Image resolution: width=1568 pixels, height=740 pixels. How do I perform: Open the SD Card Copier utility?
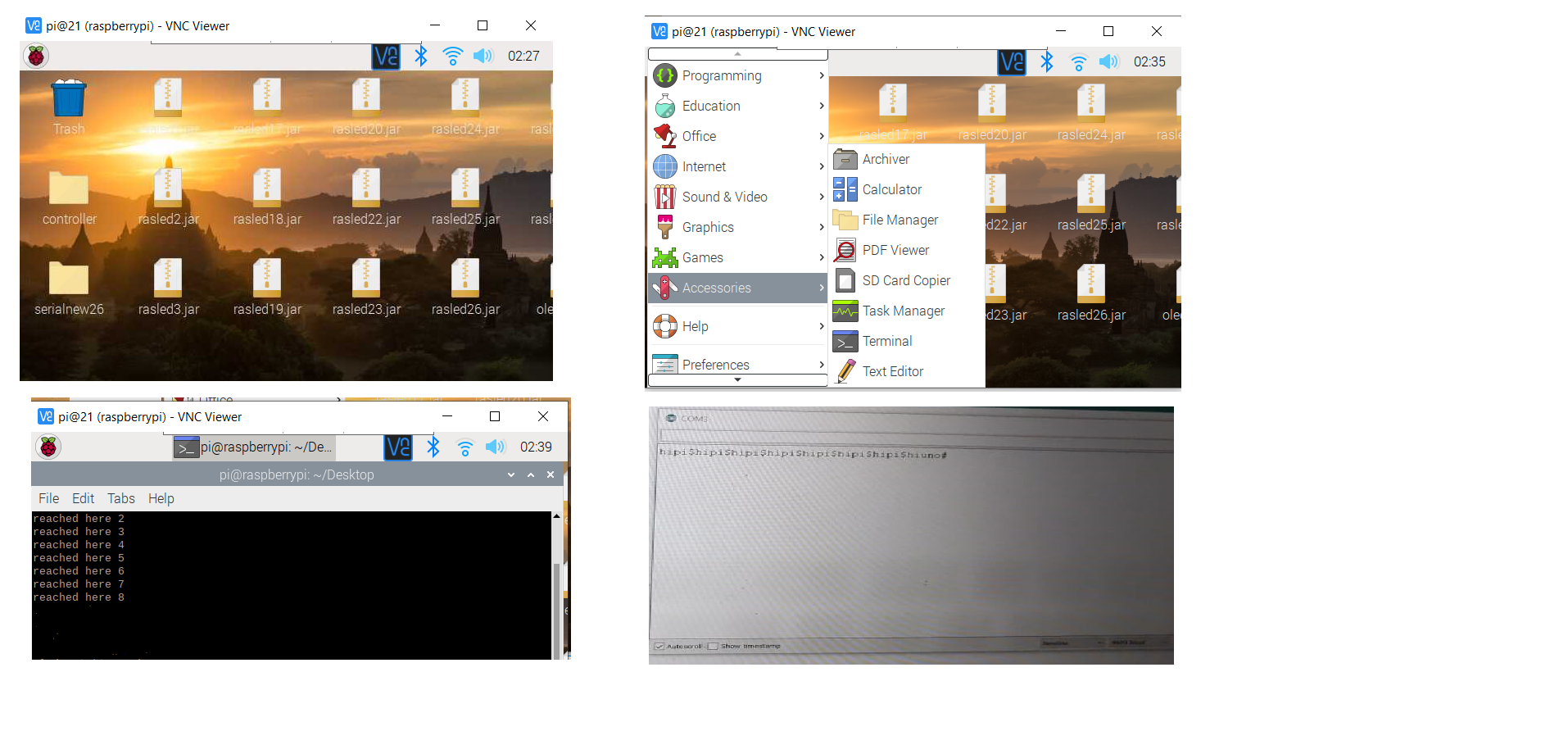[905, 280]
